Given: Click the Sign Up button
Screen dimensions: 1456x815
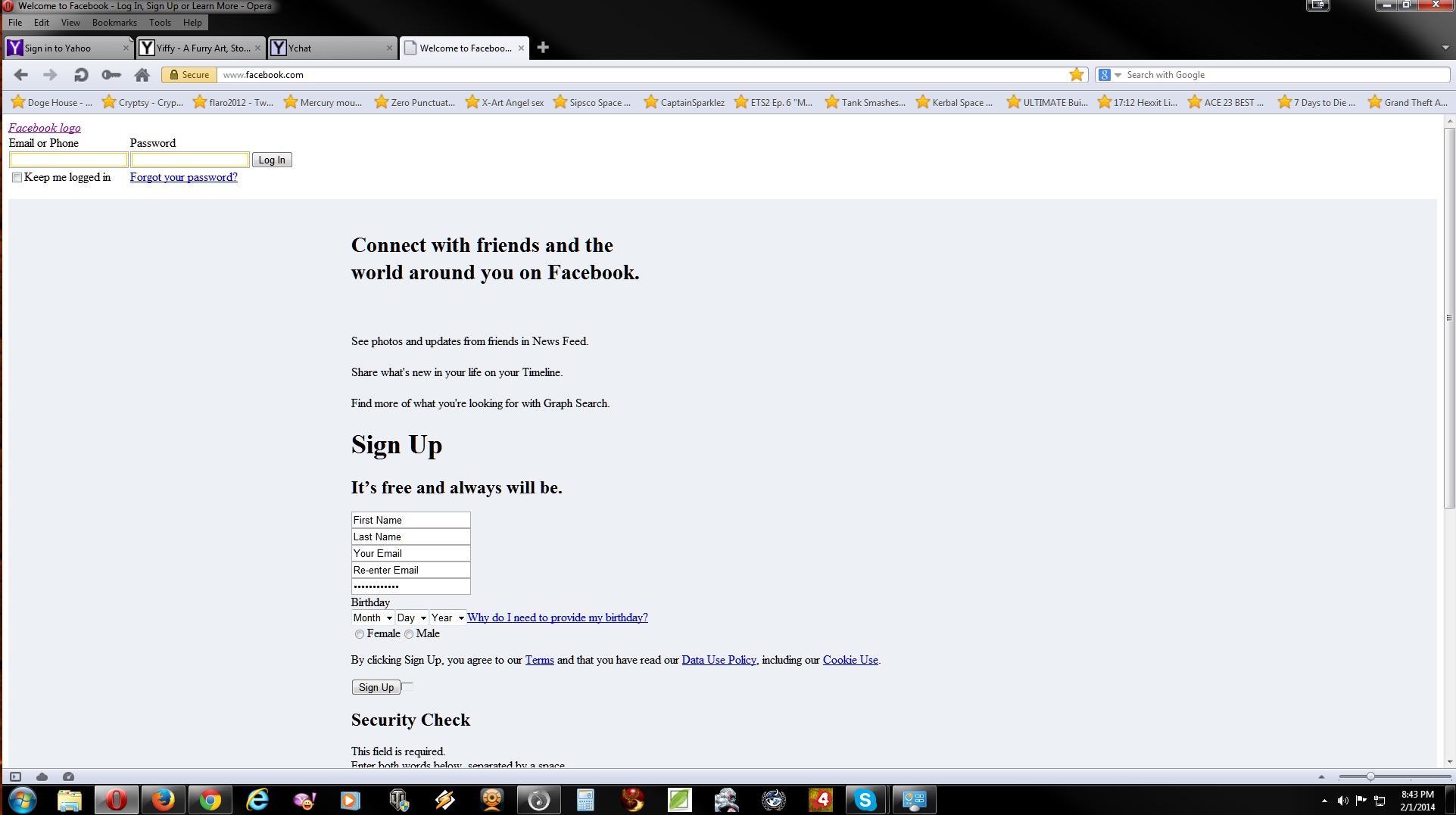Looking at the screenshot, I should (x=376, y=687).
